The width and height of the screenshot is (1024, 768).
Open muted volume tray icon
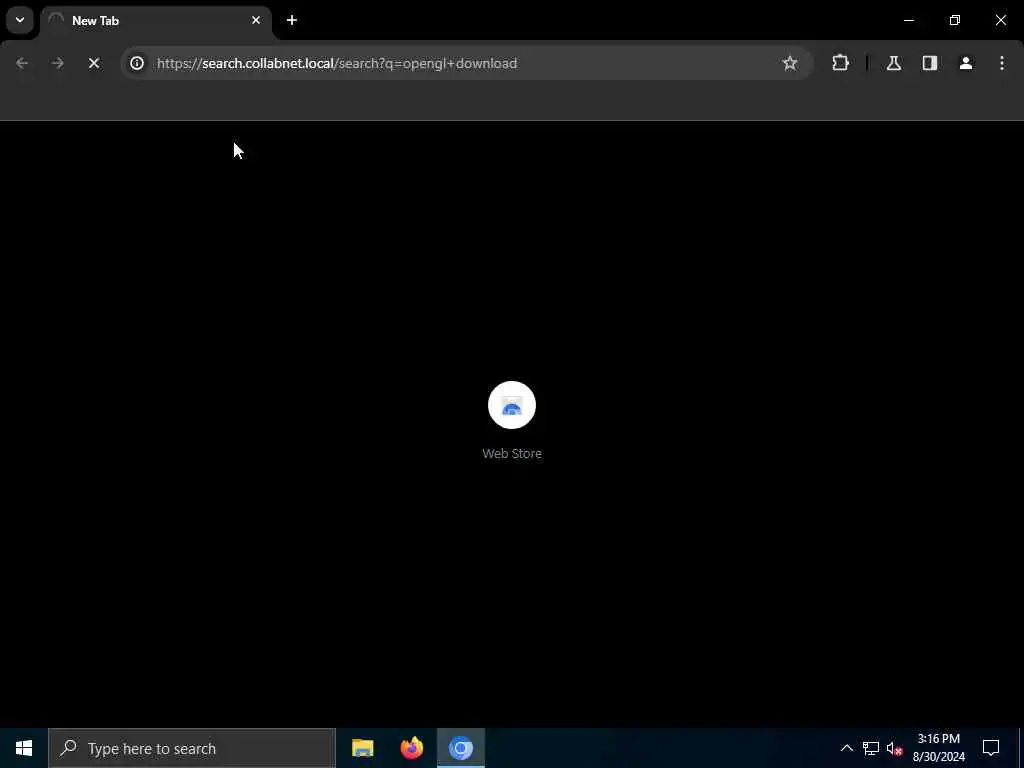[894, 748]
